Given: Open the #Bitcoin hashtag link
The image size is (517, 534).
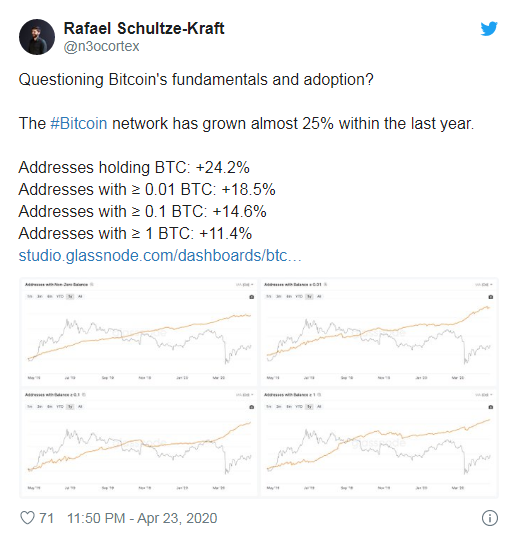Looking at the screenshot, I should click(79, 123).
